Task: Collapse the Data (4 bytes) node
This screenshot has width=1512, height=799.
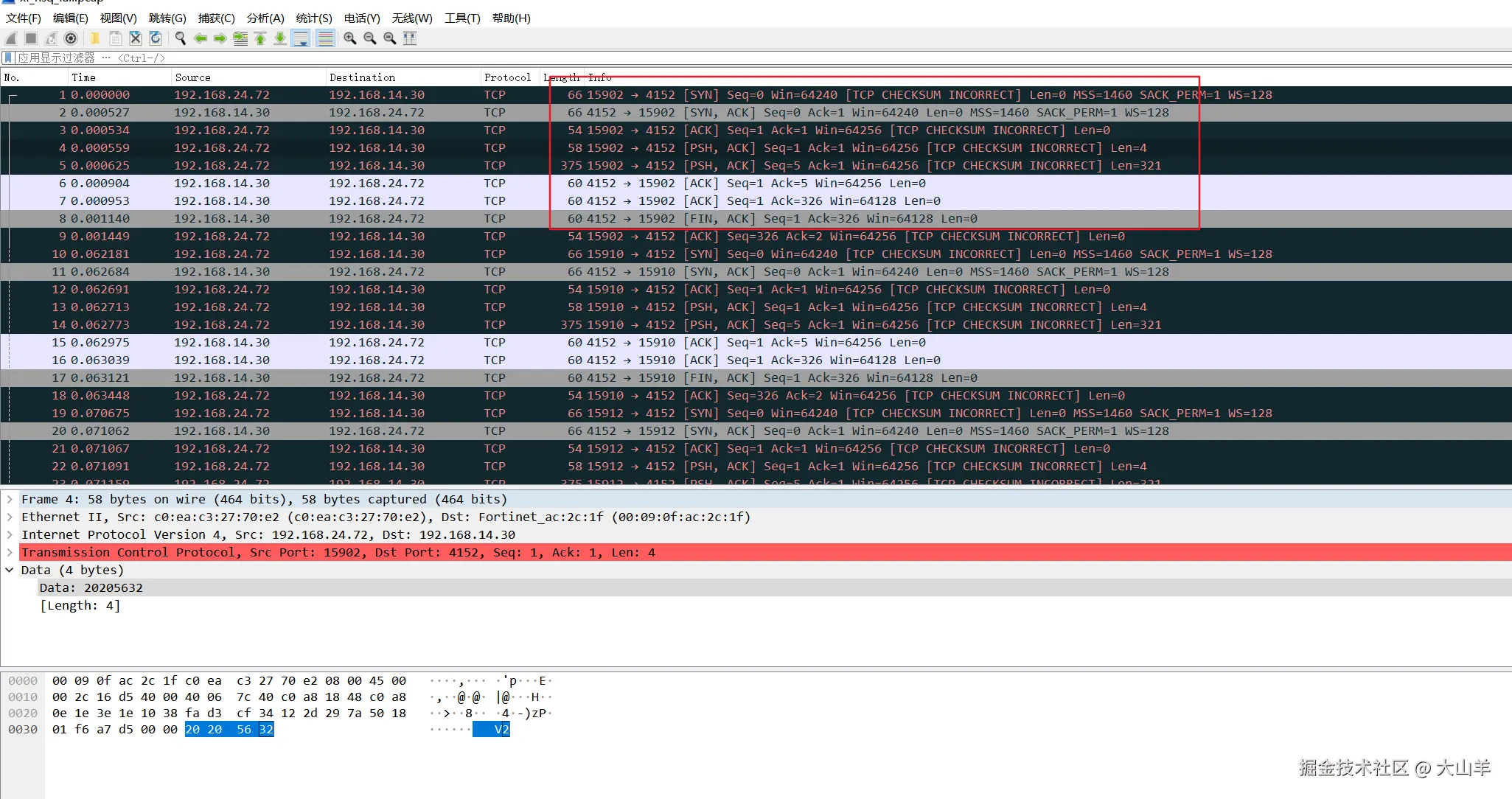Action: coord(10,570)
